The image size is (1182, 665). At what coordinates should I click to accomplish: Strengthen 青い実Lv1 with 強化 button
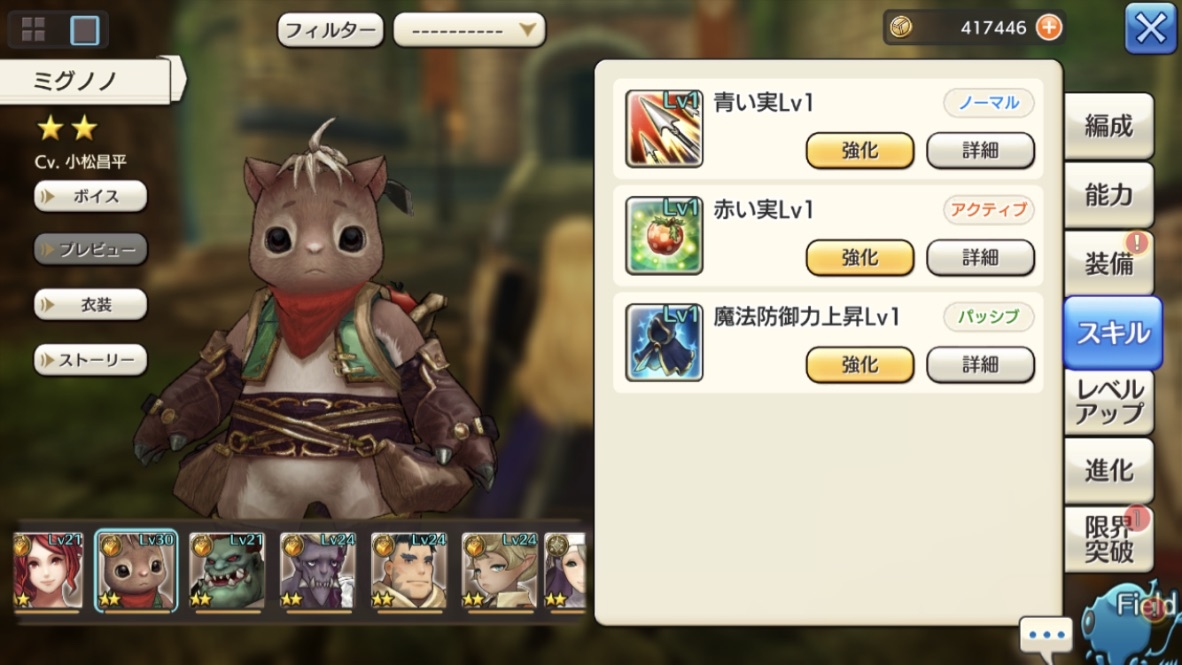[859, 150]
